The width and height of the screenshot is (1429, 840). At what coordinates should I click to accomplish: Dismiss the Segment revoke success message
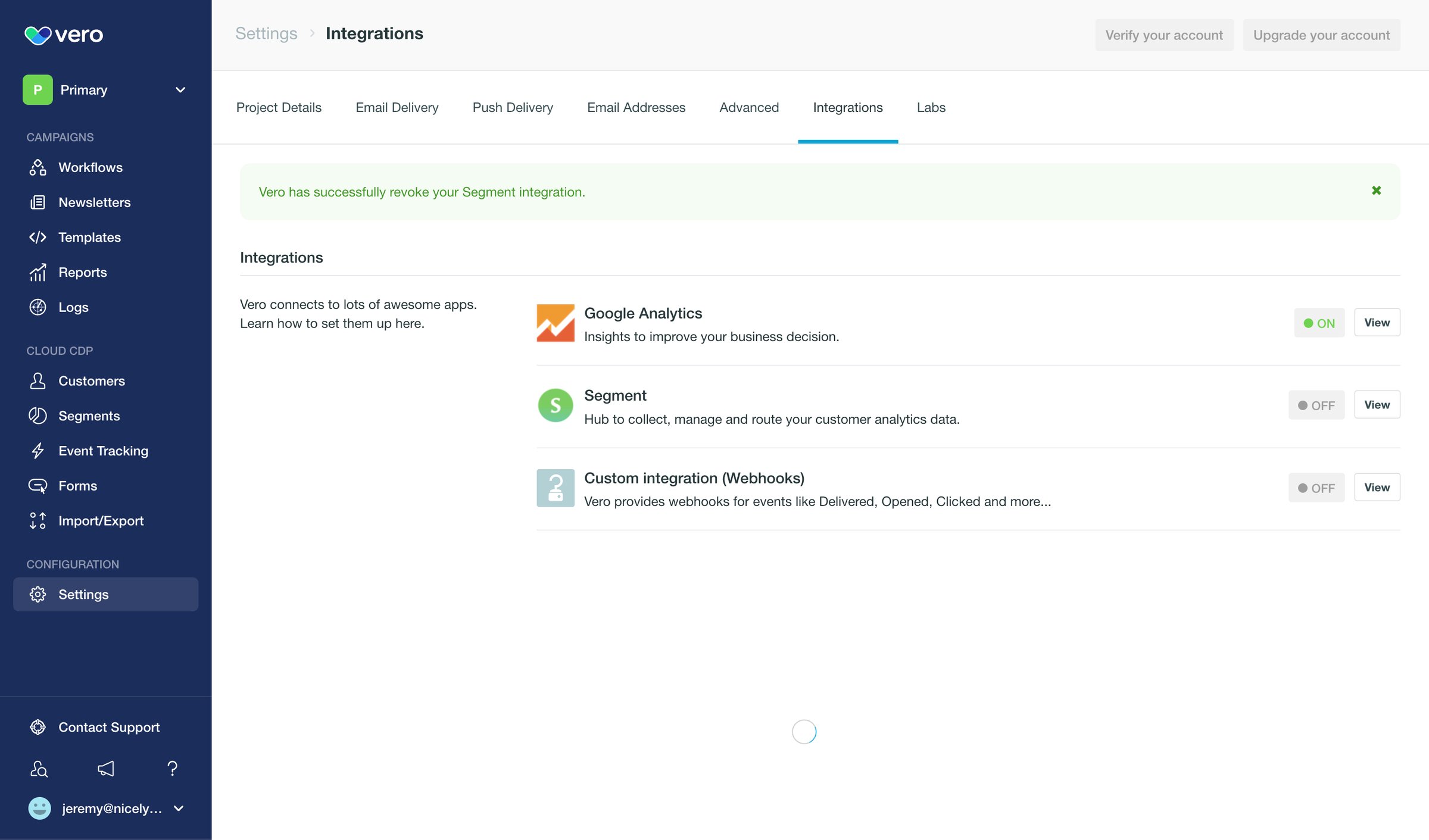coord(1376,191)
